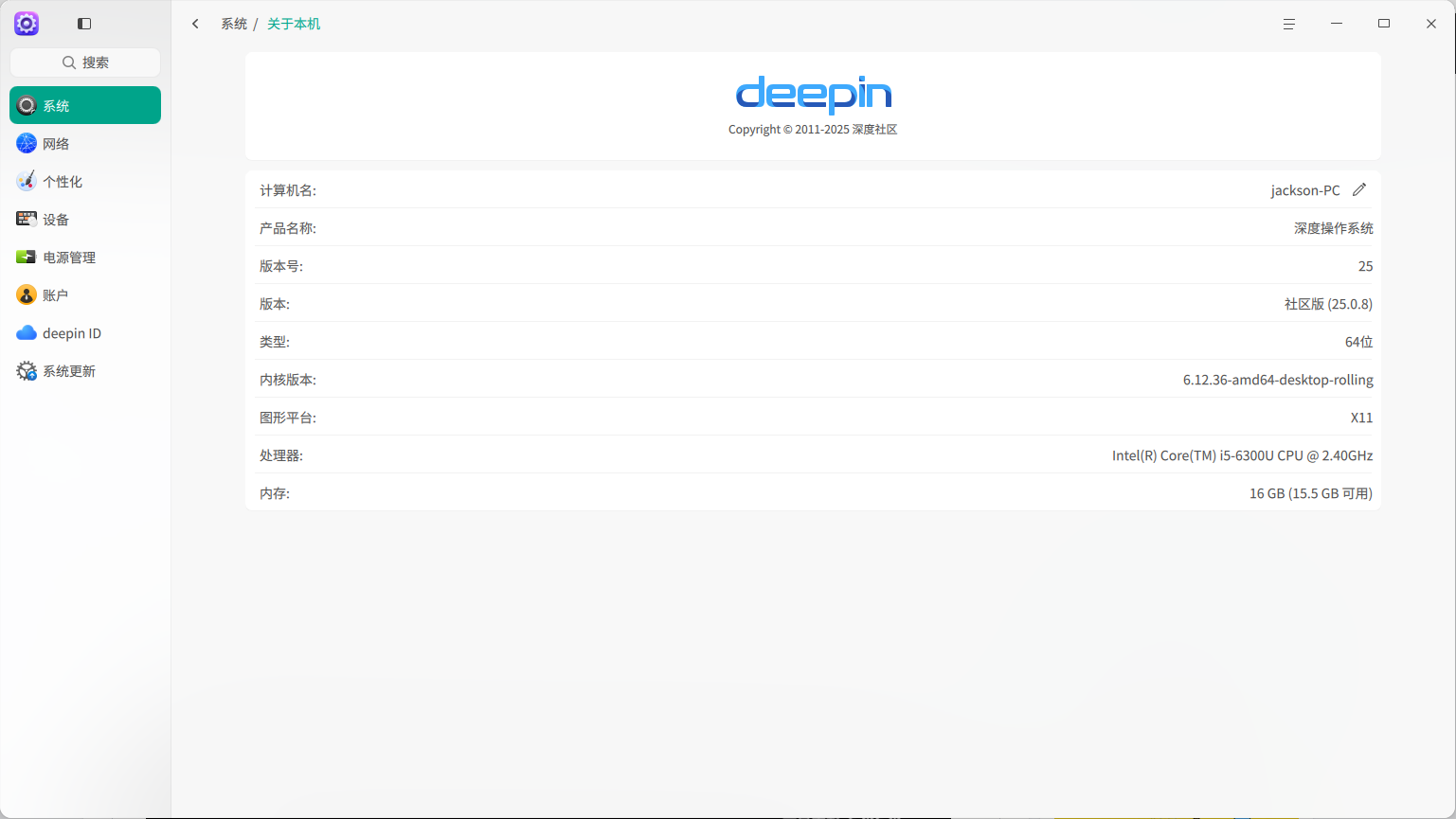Click the Copyright 2011-2025 深度社区 text

[813, 130]
